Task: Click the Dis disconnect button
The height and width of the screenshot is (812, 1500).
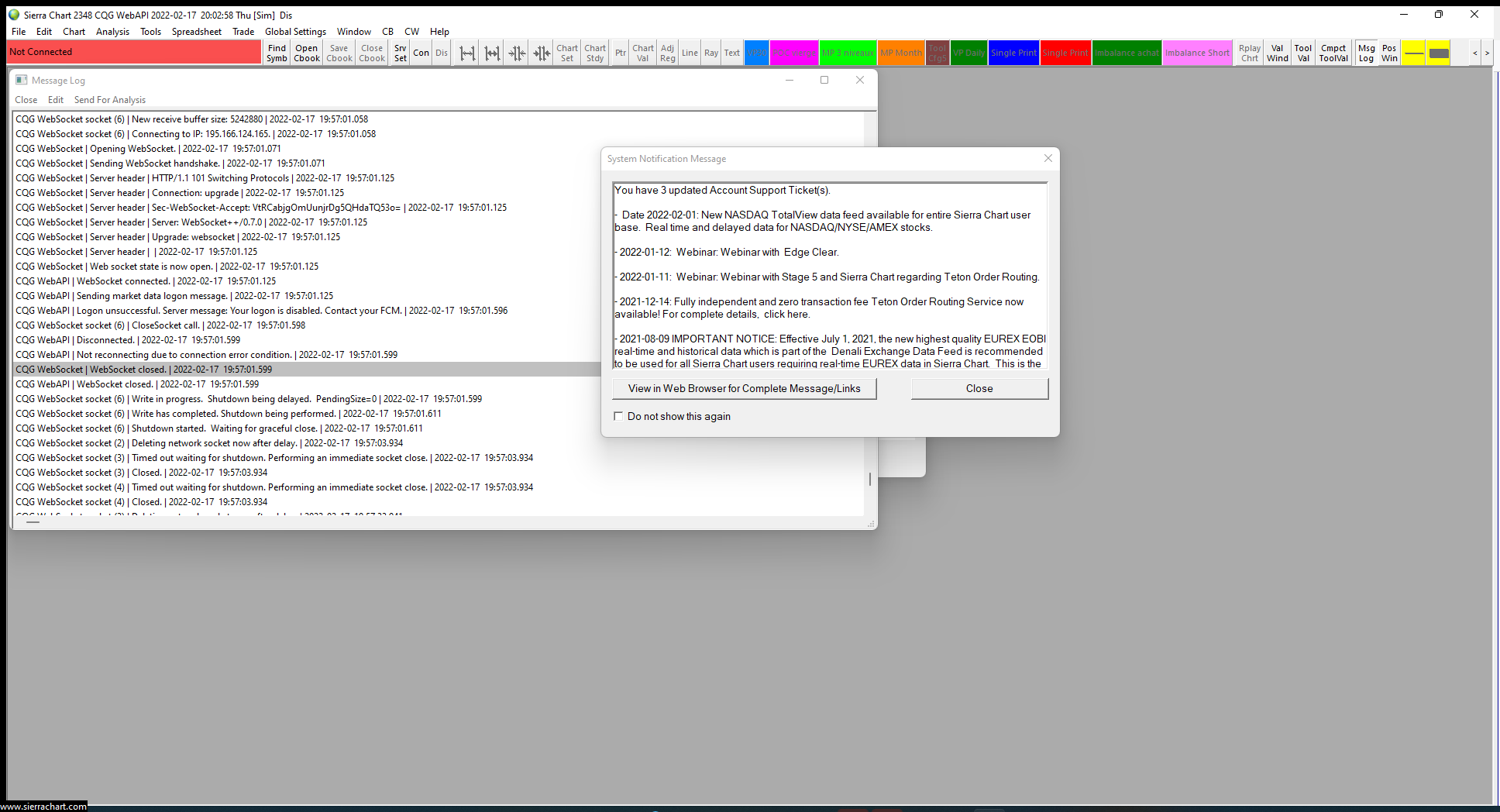Action: [x=442, y=53]
